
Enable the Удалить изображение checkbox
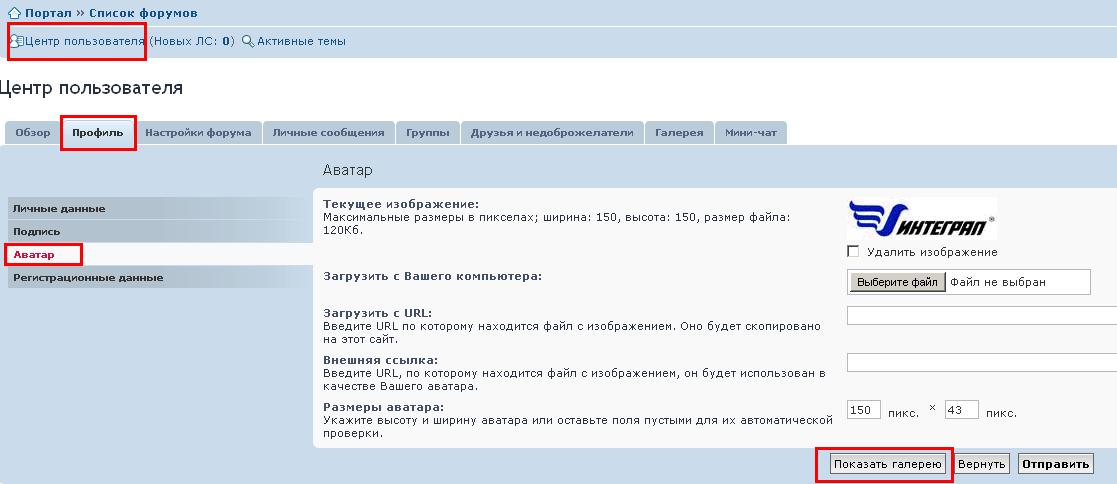click(853, 252)
